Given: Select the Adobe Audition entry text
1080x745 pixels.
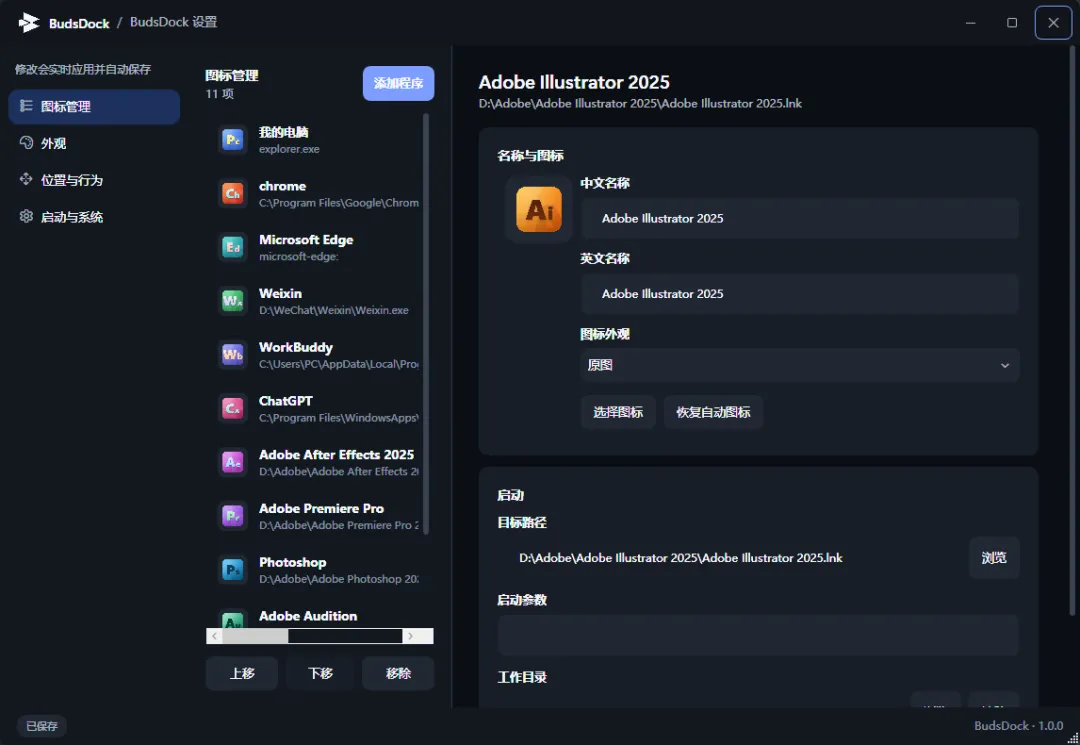Looking at the screenshot, I should [x=308, y=616].
